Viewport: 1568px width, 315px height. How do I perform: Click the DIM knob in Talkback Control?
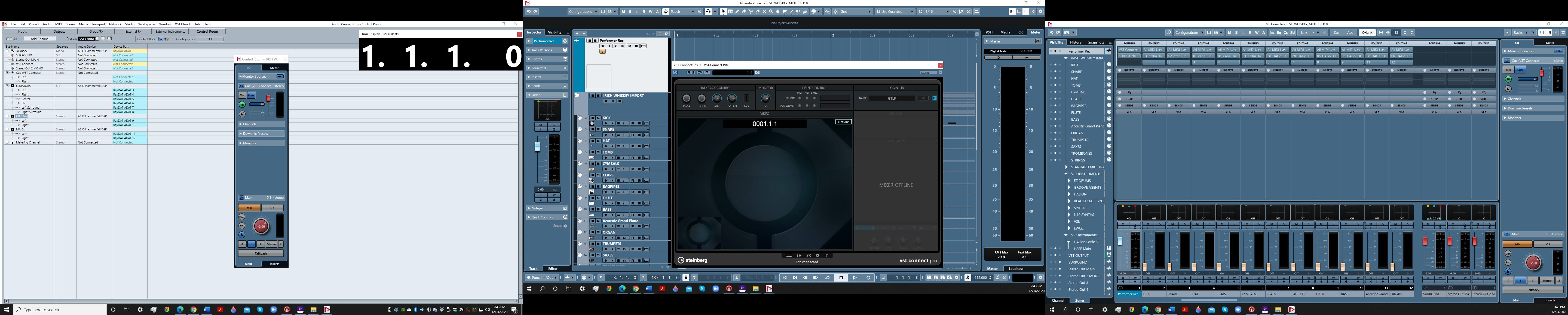click(717, 99)
